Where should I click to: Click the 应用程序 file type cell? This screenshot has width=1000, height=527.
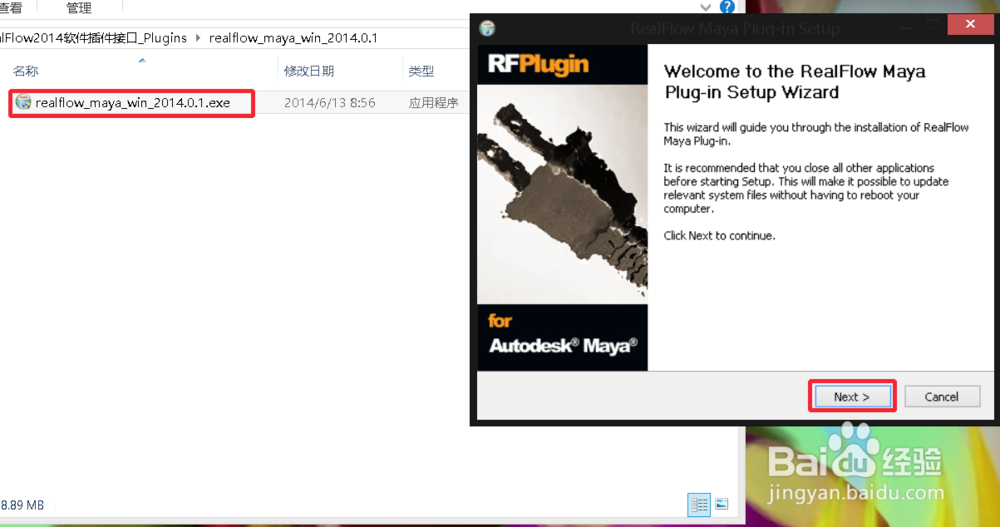434,103
